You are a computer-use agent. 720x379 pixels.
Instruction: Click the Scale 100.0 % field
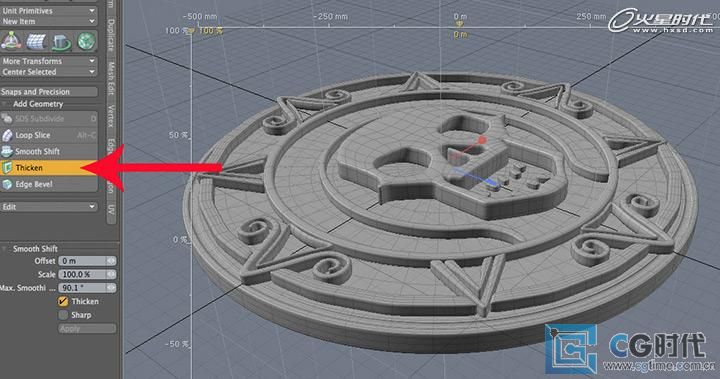(x=83, y=274)
